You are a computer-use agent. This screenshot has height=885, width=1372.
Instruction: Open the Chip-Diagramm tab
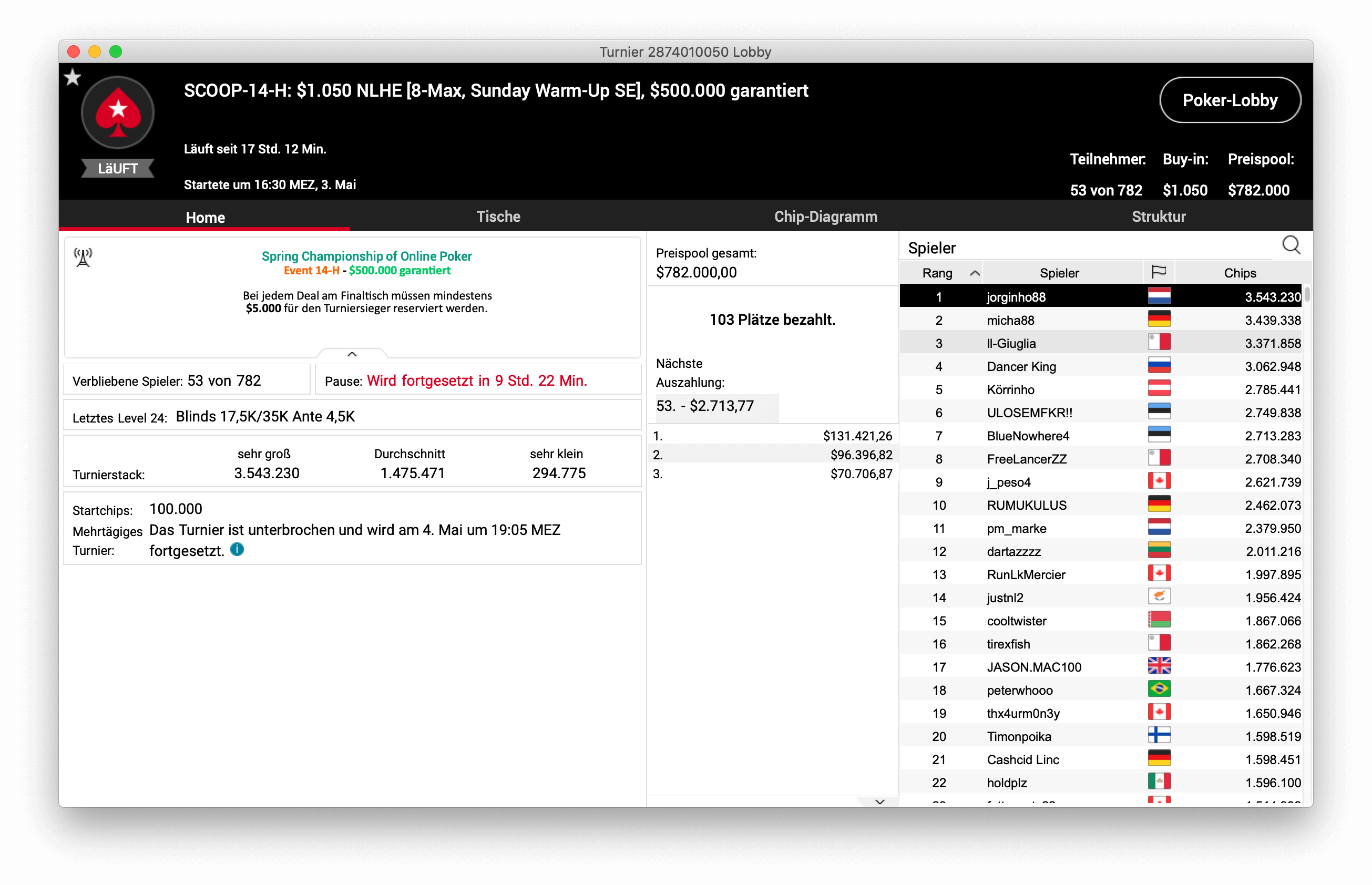click(x=825, y=217)
